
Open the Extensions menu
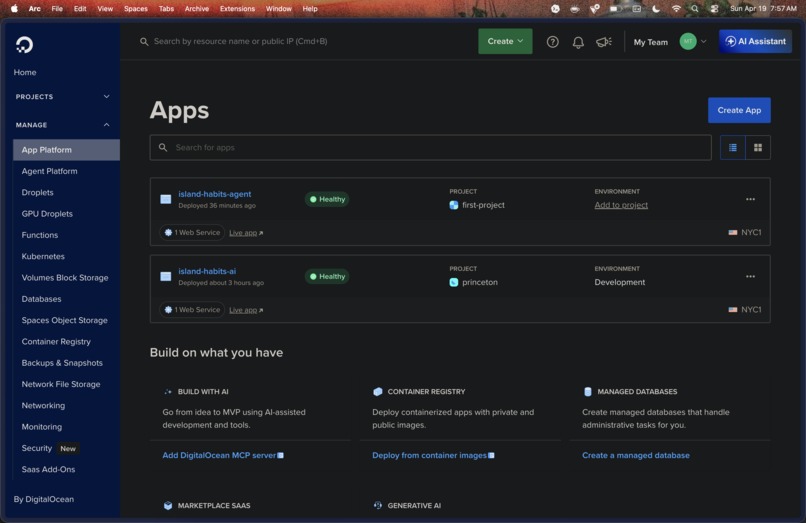[237, 9]
